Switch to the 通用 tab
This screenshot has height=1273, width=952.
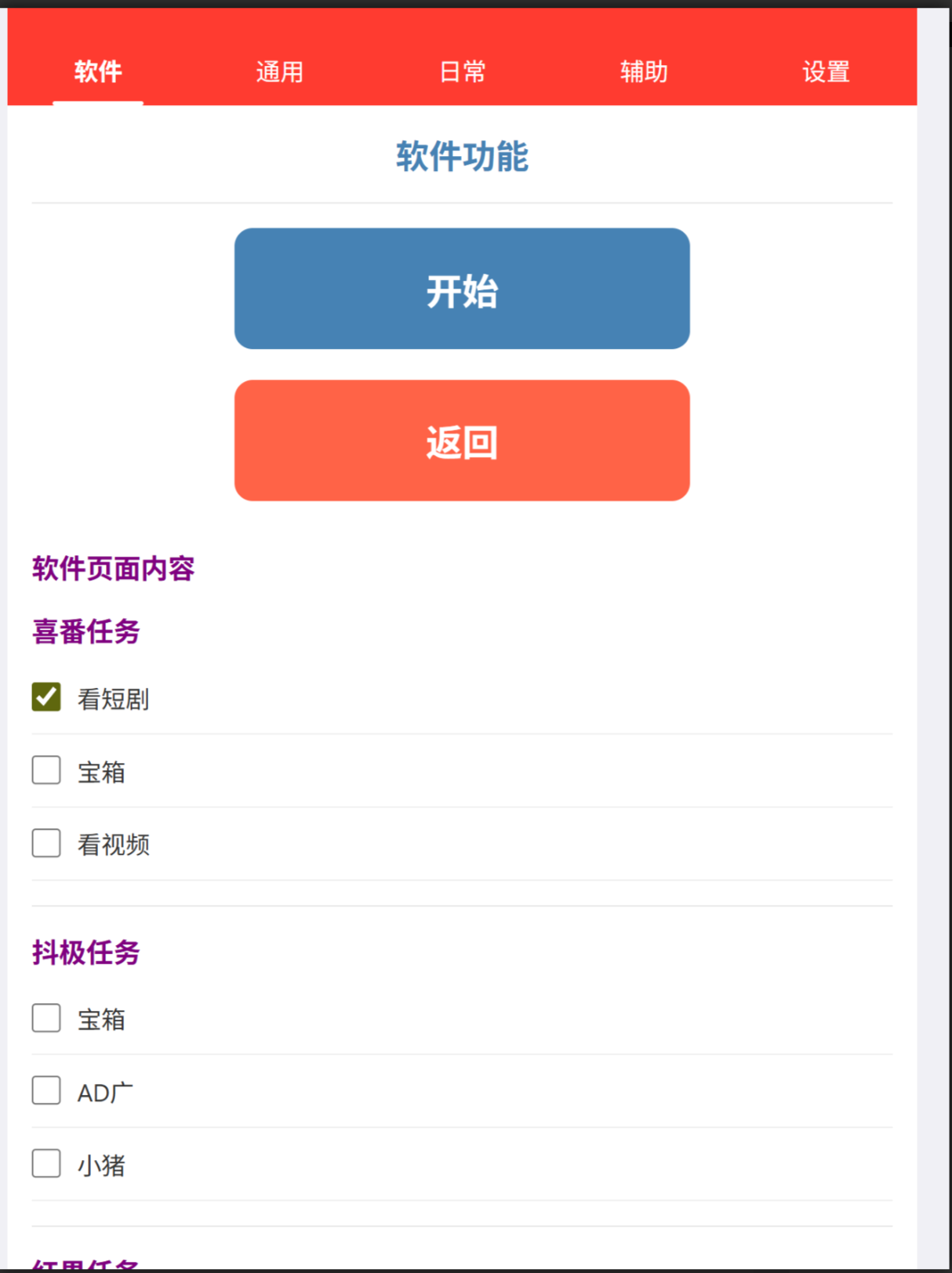279,72
